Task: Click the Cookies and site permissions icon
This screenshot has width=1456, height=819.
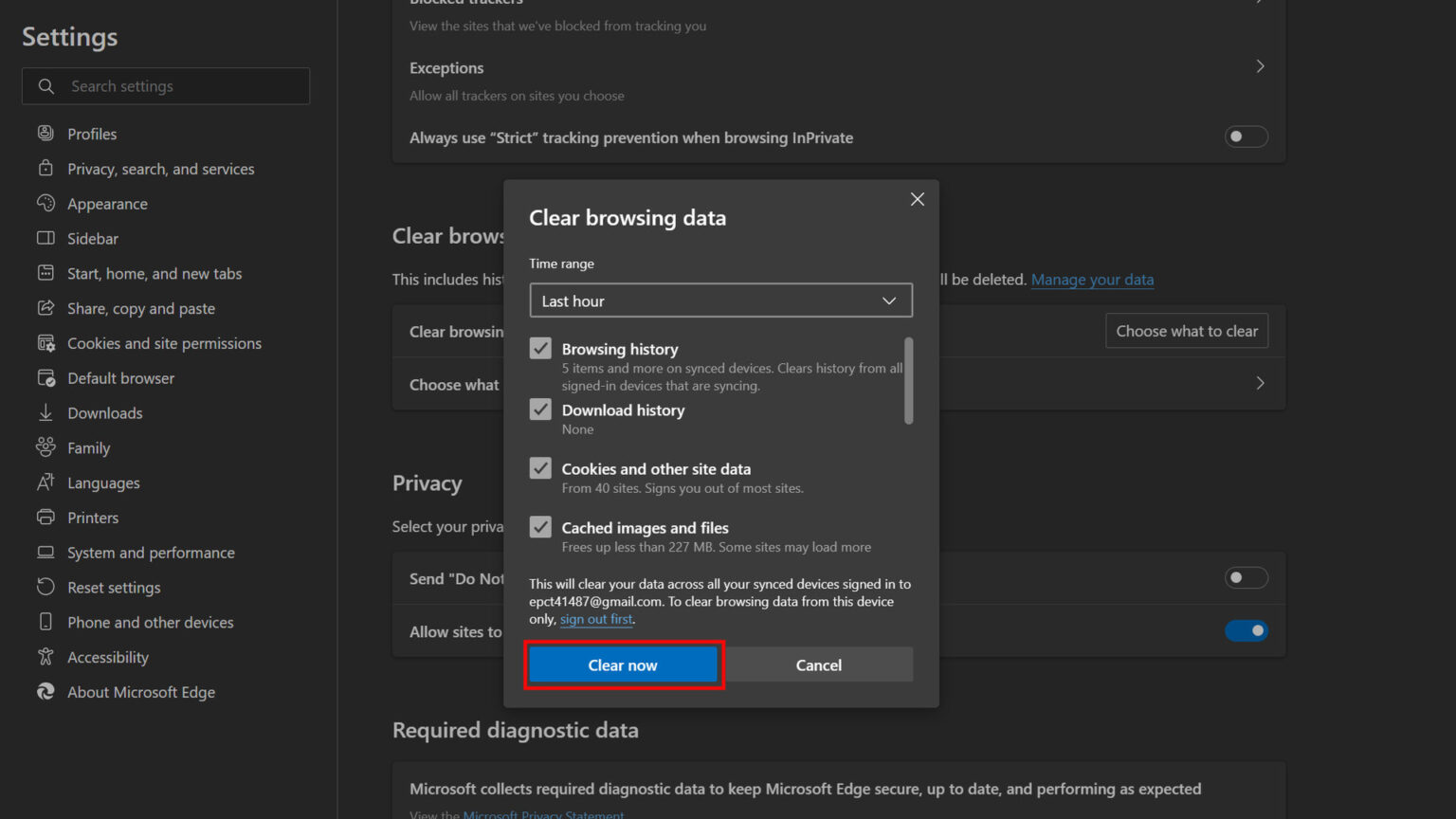Action: [45, 343]
